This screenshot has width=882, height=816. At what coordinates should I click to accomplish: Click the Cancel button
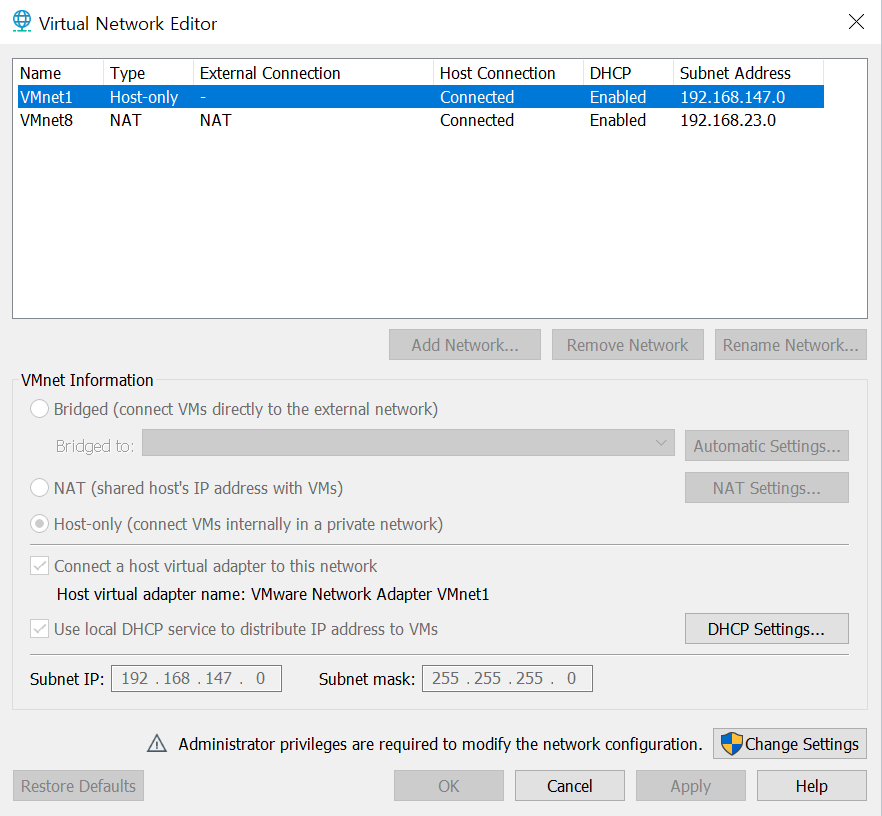coord(570,786)
